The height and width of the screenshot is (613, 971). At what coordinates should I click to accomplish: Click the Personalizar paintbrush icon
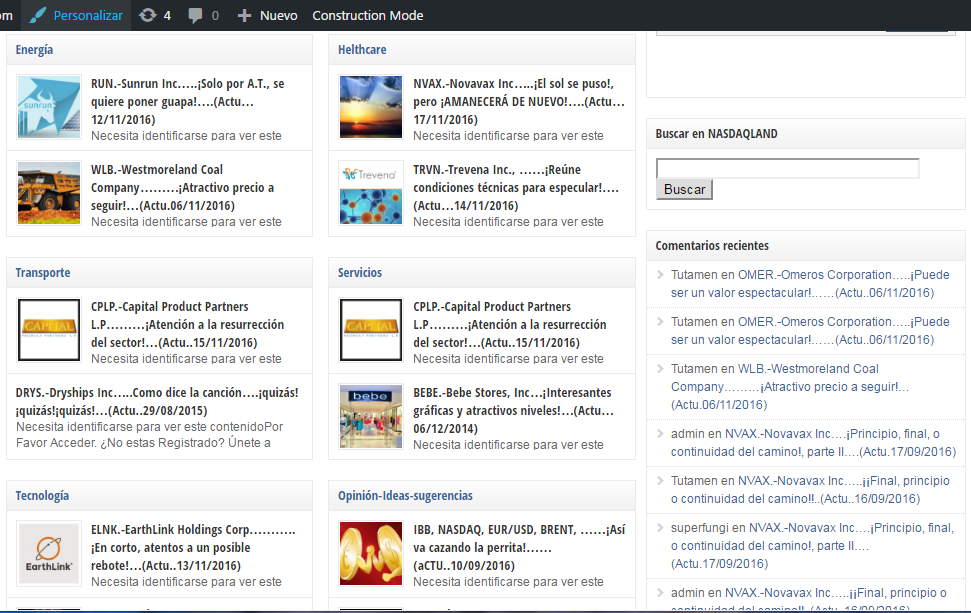(38, 15)
